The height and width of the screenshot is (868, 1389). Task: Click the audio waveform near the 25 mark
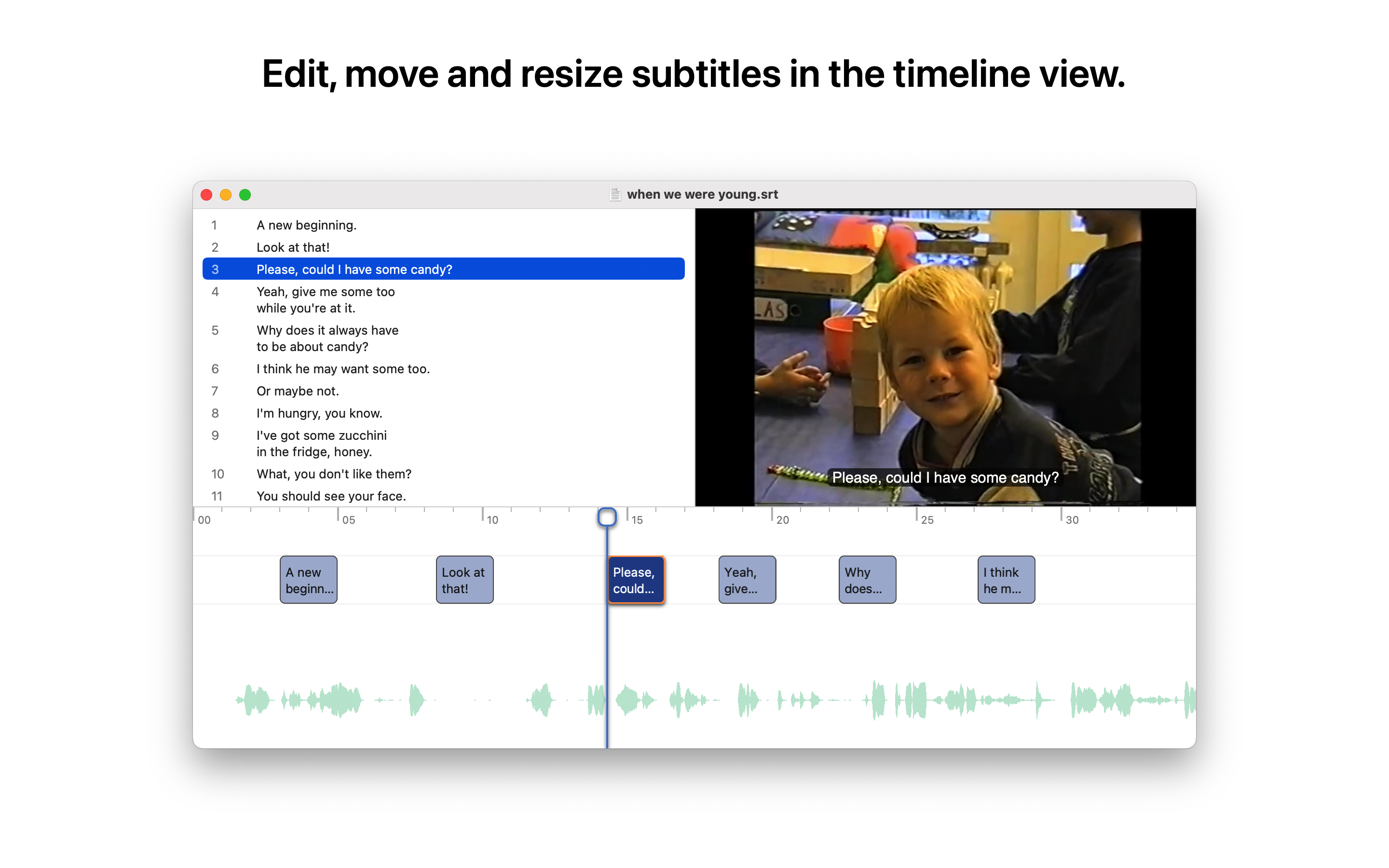click(917, 700)
